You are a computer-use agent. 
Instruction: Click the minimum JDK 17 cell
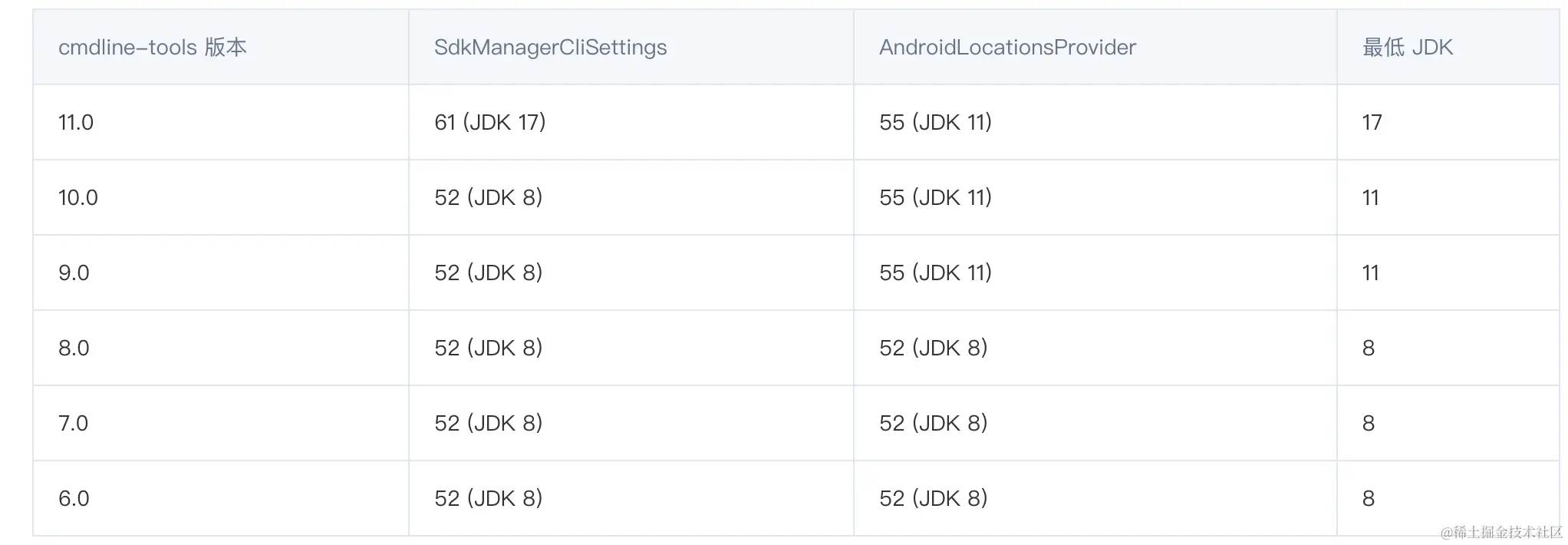click(x=1372, y=123)
